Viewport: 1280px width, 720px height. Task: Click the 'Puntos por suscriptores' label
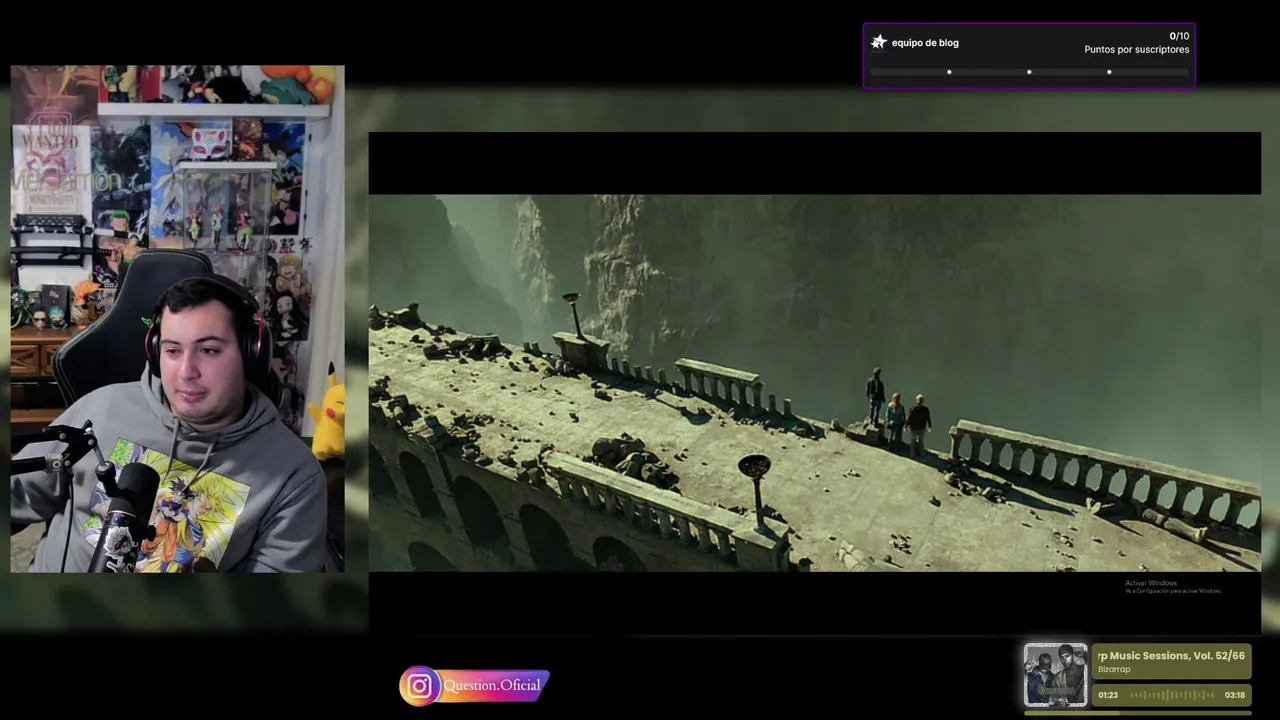(x=1137, y=50)
